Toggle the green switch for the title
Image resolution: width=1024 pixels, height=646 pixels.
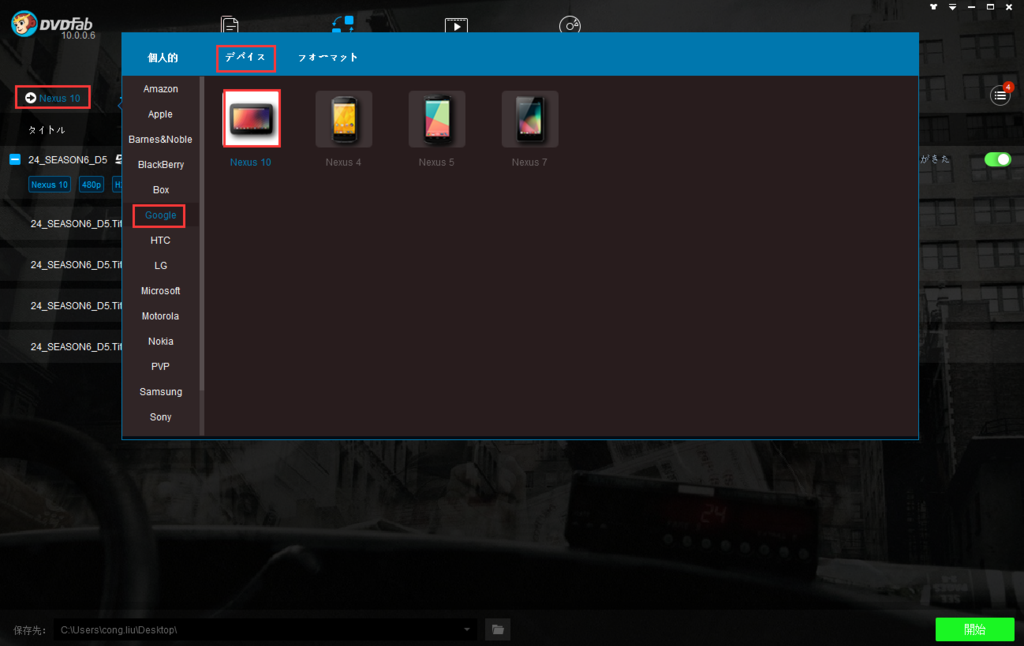click(x=997, y=159)
